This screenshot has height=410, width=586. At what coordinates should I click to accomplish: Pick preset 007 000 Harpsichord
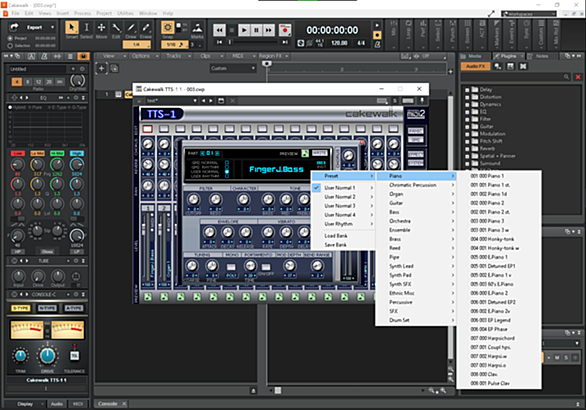coord(499,338)
